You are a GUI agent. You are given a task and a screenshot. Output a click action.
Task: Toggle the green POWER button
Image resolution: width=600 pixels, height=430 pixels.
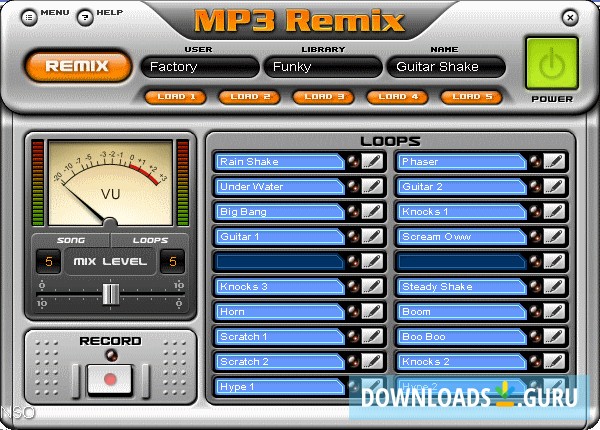pos(552,64)
